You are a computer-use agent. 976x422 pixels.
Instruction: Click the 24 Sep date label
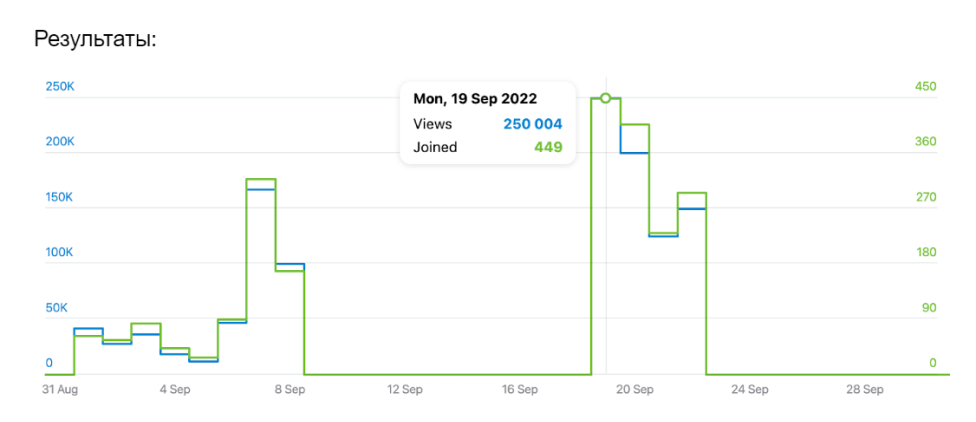point(750,389)
